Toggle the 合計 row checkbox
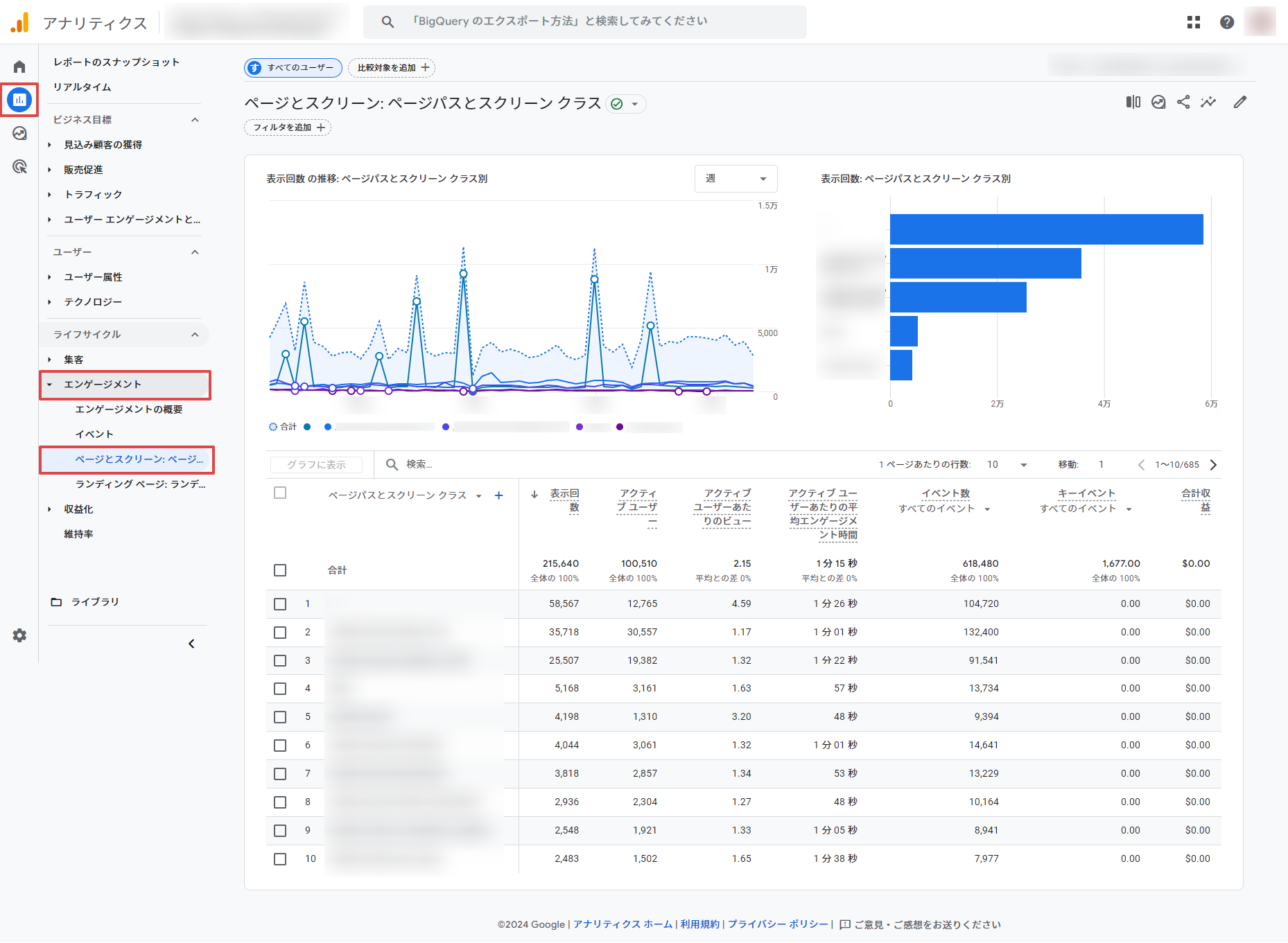 (x=280, y=570)
